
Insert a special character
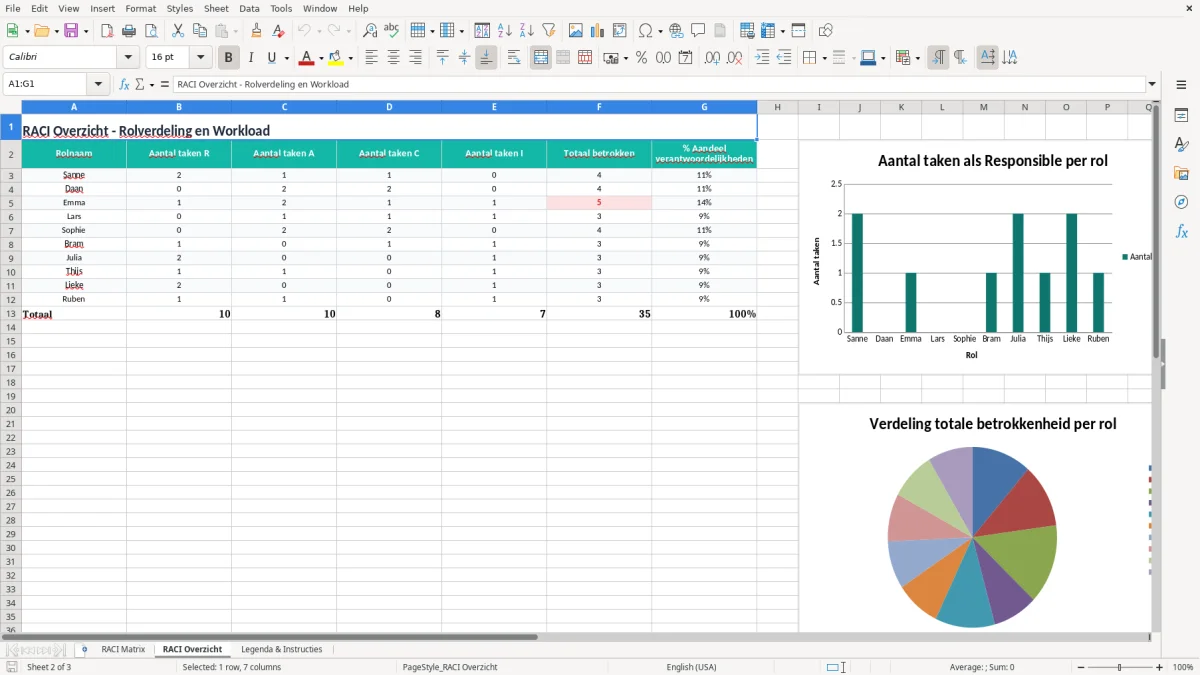click(645, 31)
